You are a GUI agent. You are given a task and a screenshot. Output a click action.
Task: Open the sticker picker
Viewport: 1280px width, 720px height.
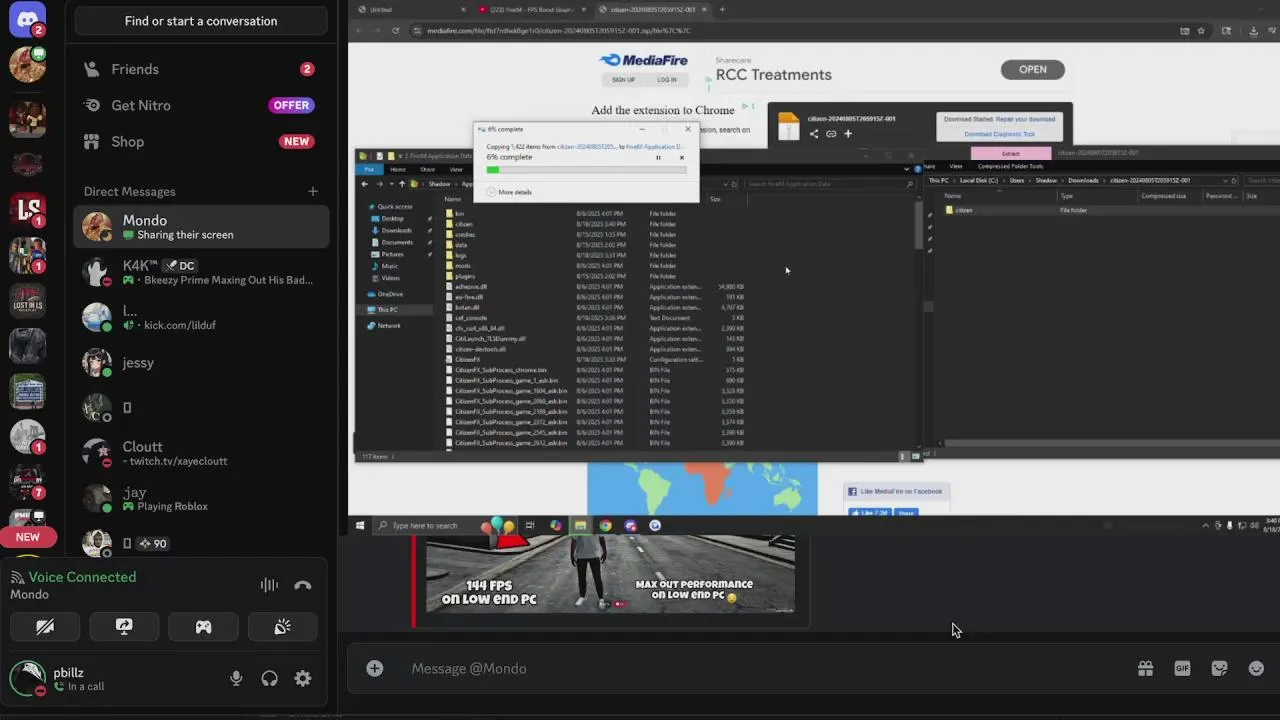tap(1219, 668)
